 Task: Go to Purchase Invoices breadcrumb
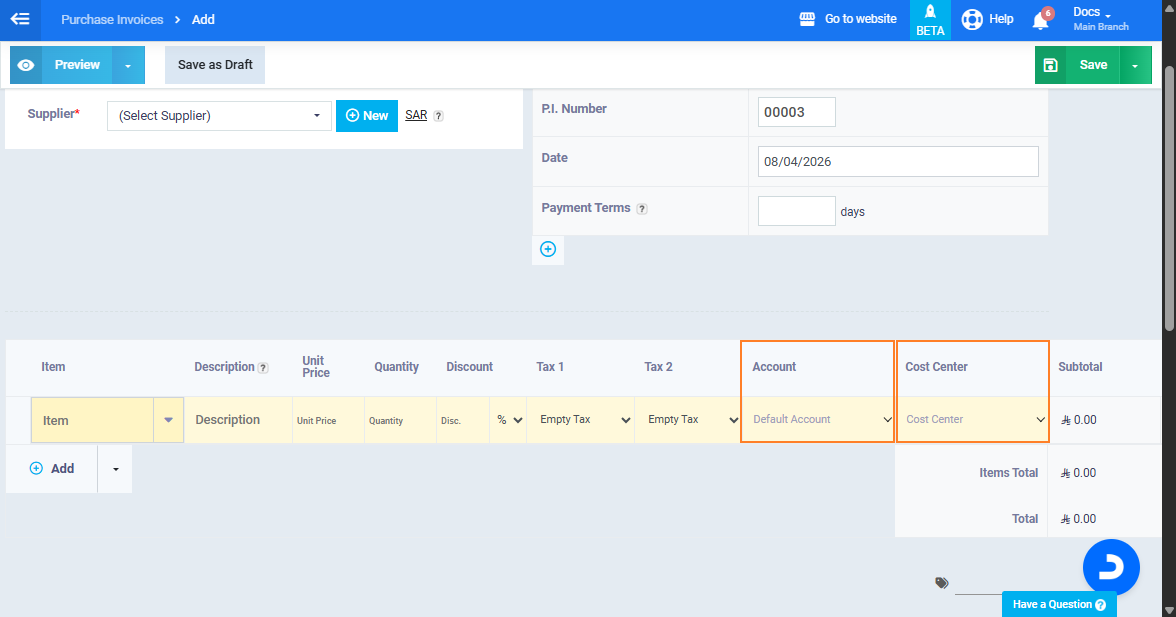[x=112, y=20]
